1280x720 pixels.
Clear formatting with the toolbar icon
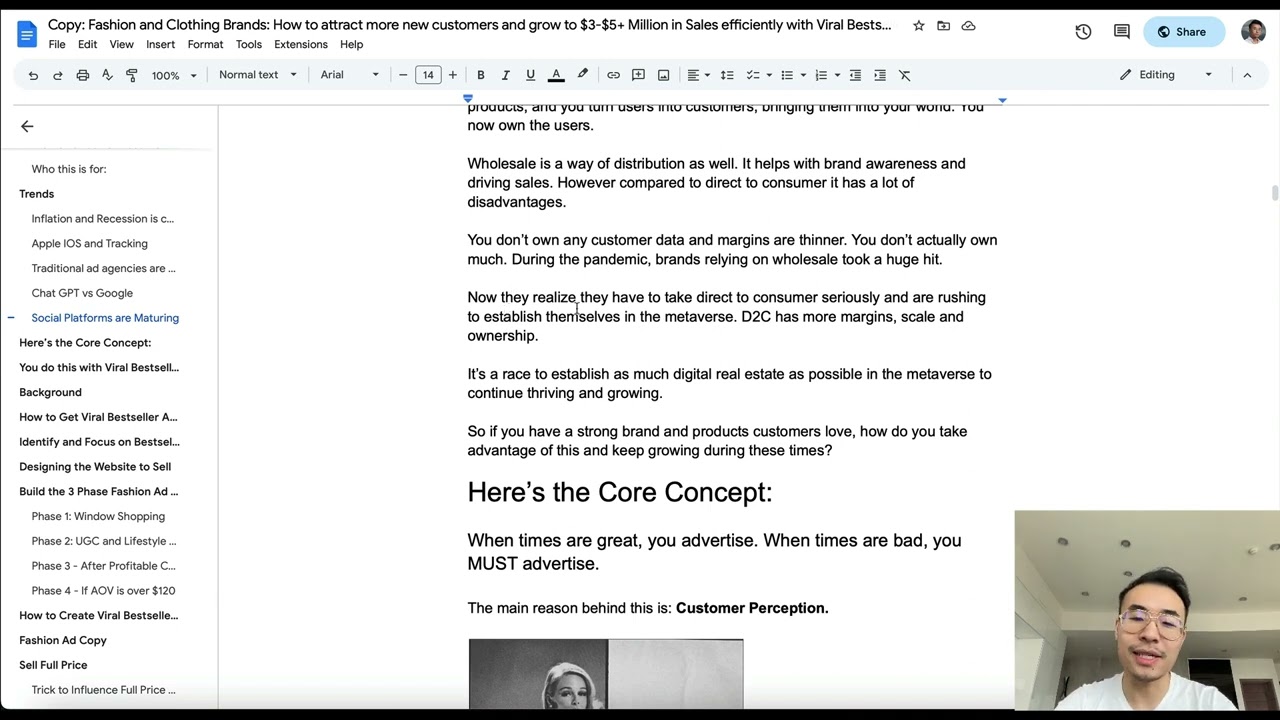point(904,75)
